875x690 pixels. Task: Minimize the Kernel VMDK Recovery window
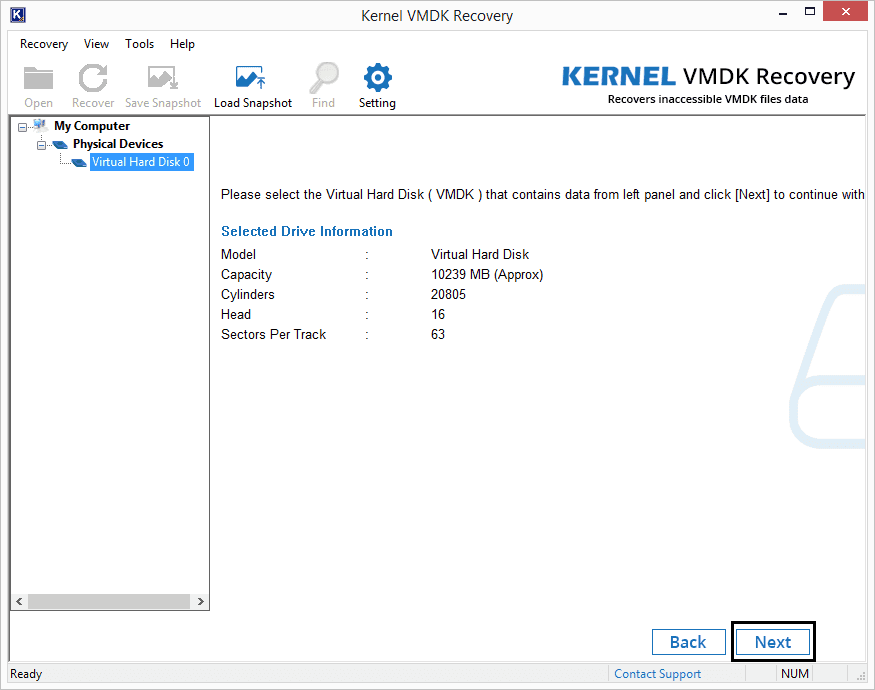[783, 12]
